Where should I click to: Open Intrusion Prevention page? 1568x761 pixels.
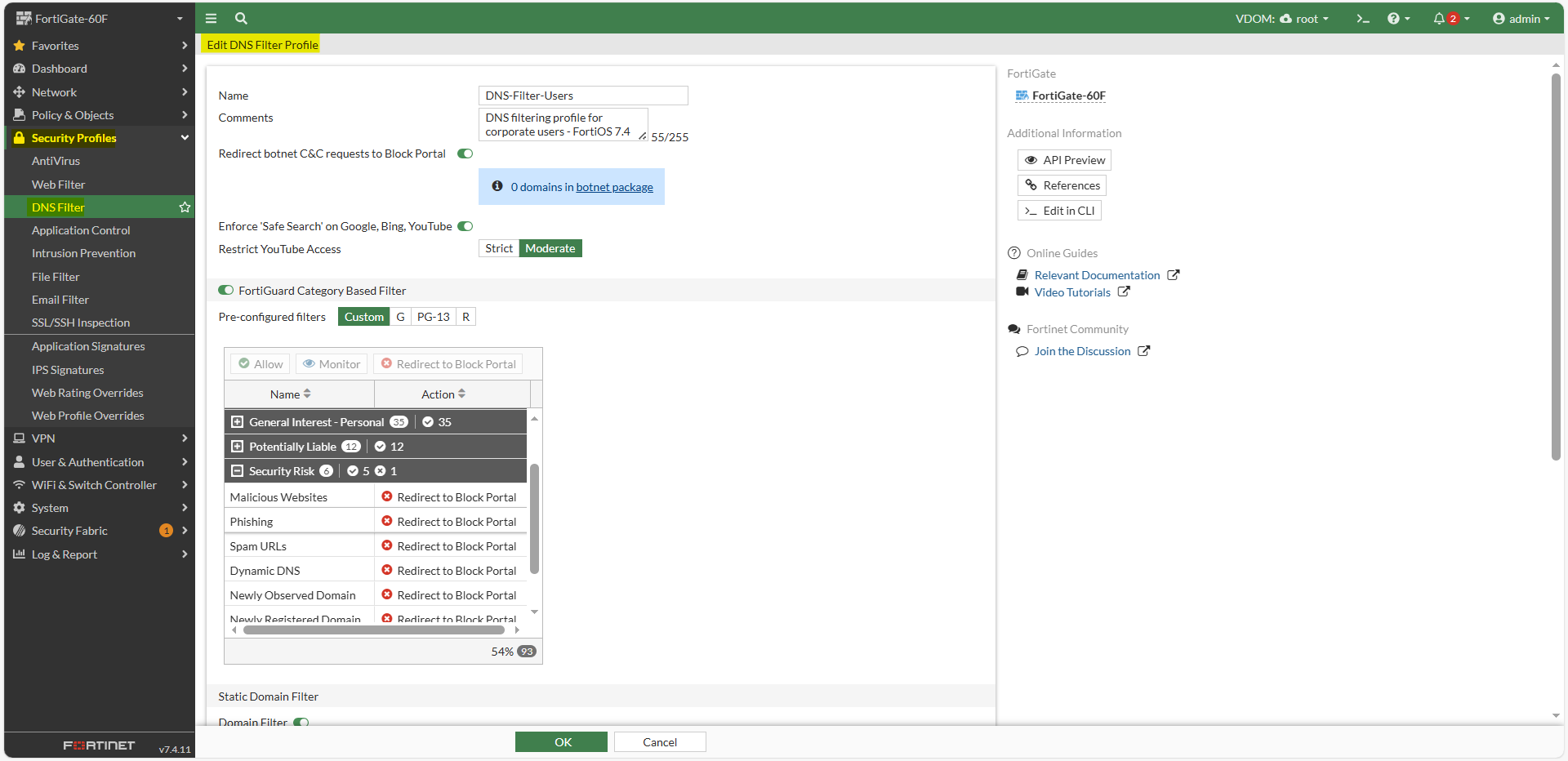(x=83, y=253)
